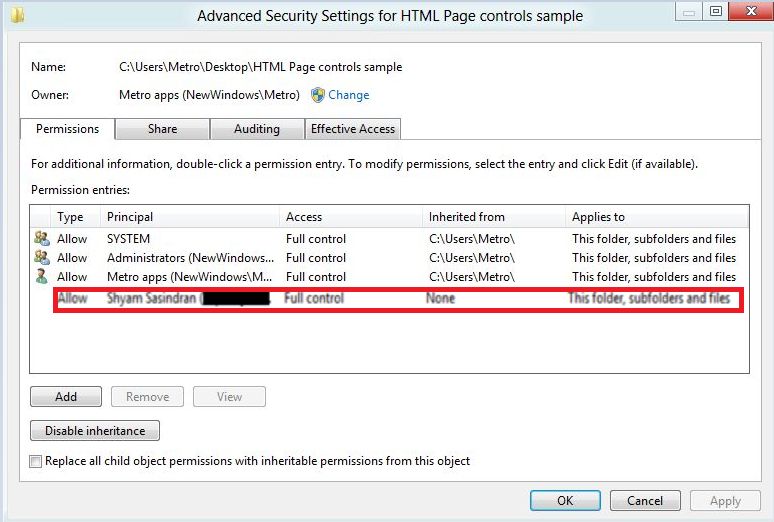This screenshot has width=774, height=522.
Task: Switch to the Share tab
Action: (x=162, y=129)
